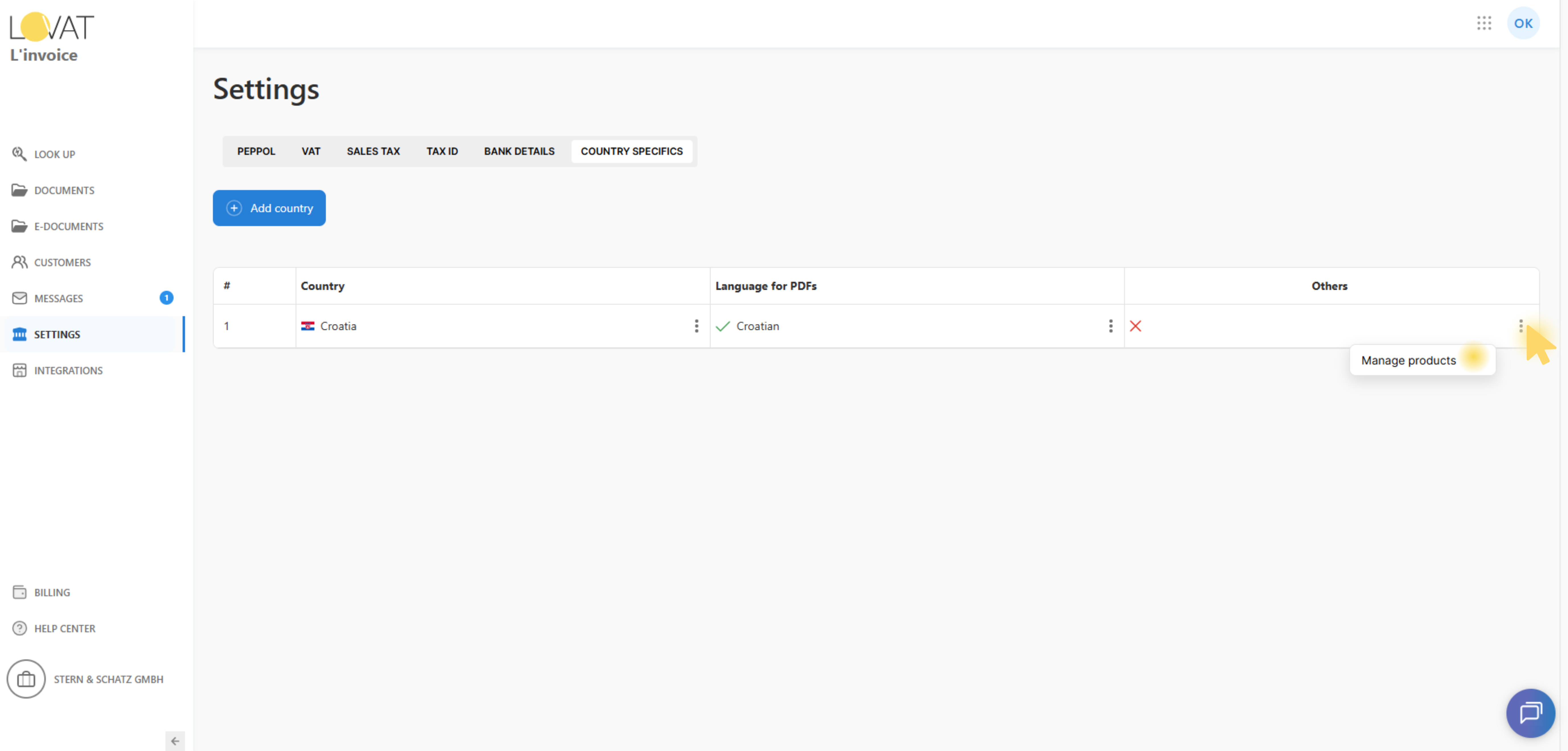Switch to the Bank Details tab
The height and width of the screenshot is (751, 1568).
[x=519, y=151]
